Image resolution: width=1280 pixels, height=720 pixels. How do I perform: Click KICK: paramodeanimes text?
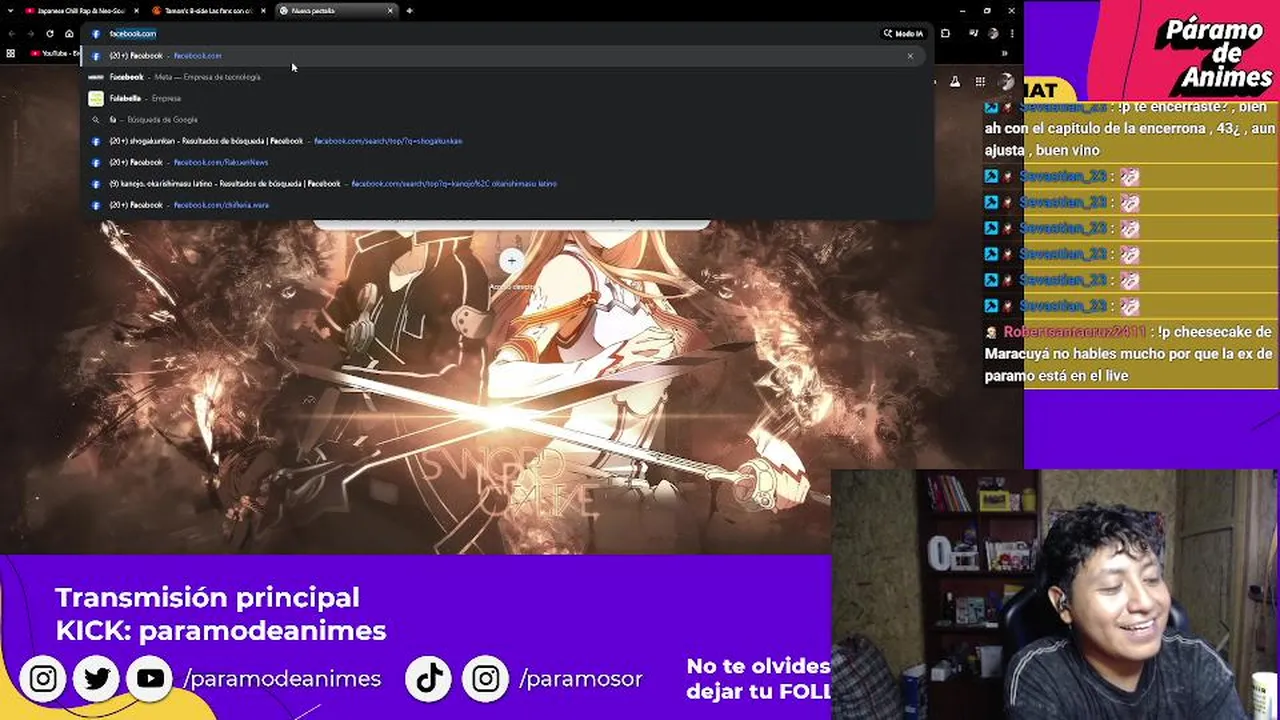(221, 631)
